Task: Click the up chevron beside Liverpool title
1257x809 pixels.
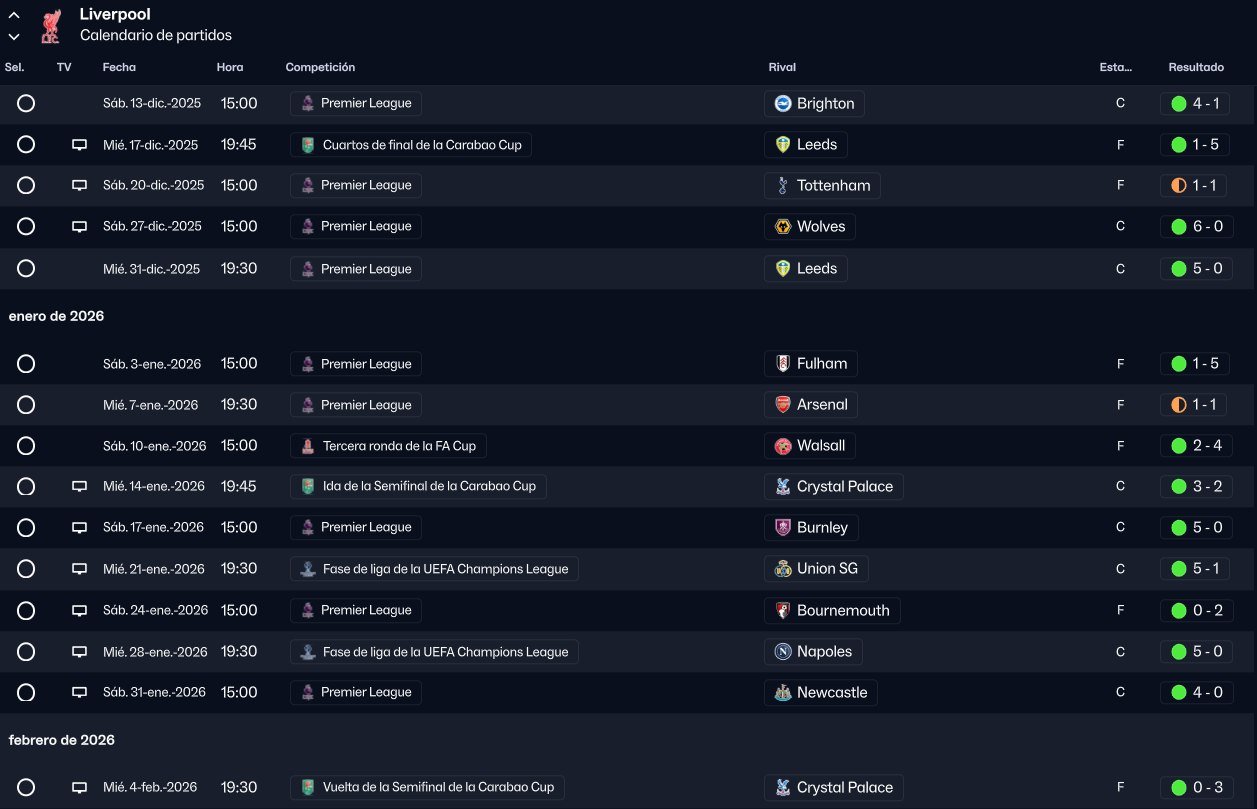Action: [14, 16]
